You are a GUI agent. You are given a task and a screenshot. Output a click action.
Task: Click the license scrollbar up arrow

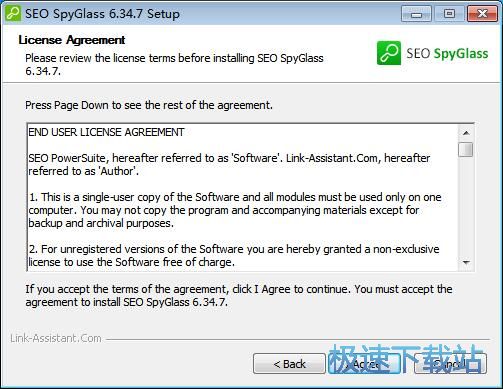[x=466, y=133]
